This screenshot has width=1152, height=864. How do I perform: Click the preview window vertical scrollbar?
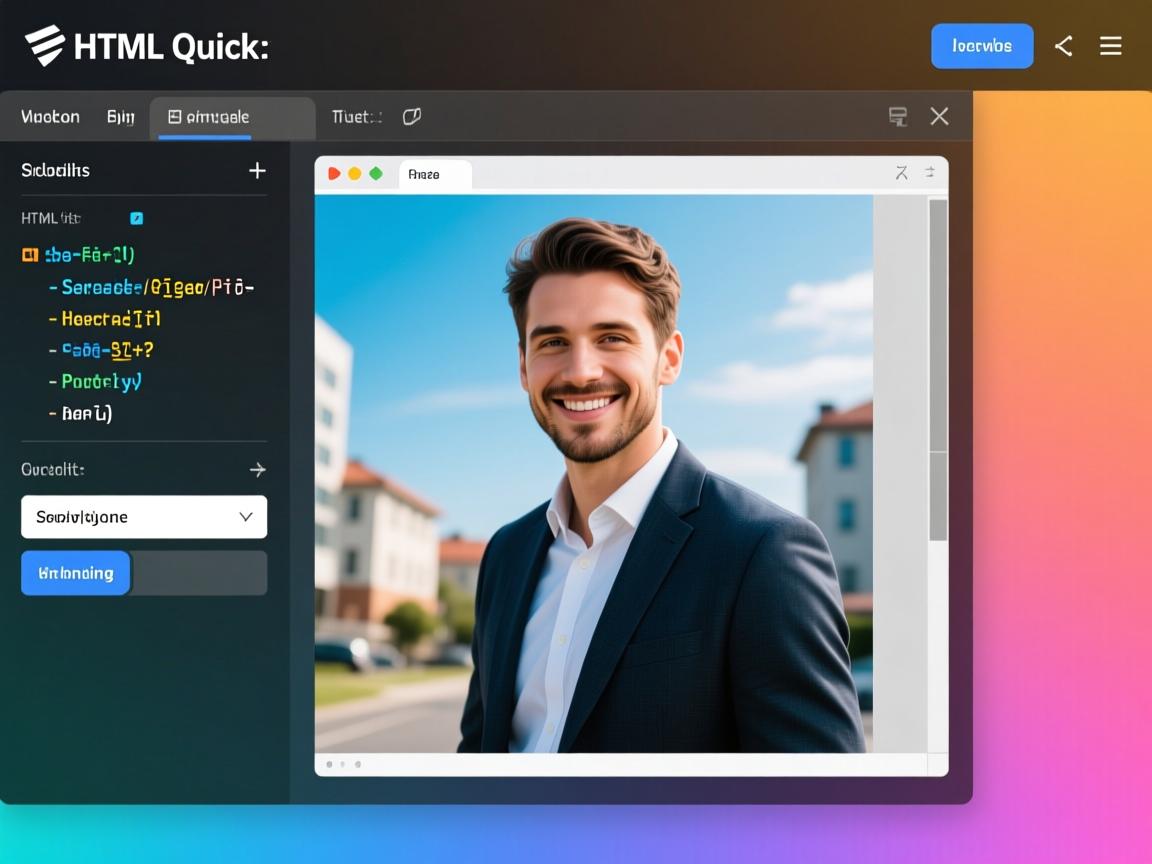(937, 370)
